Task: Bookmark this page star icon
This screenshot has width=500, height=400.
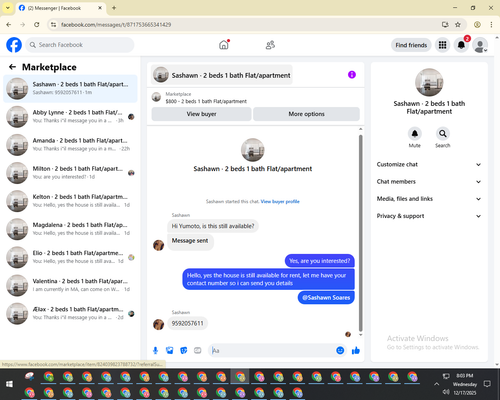Action: point(458,24)
